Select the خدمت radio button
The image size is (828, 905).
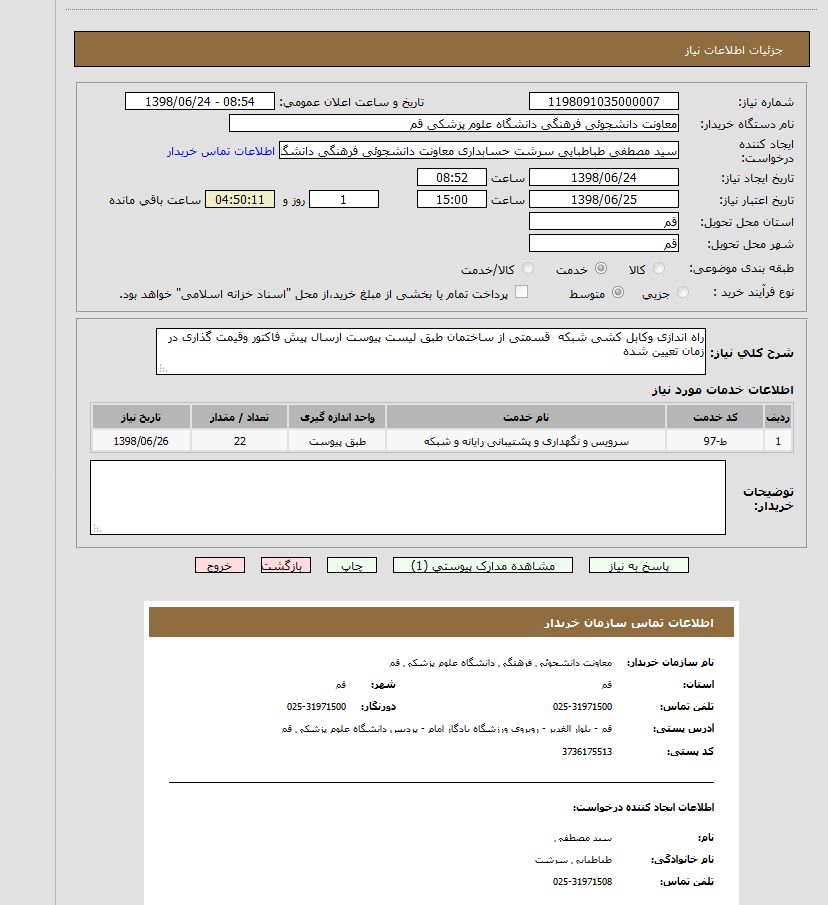coord(600,269)
